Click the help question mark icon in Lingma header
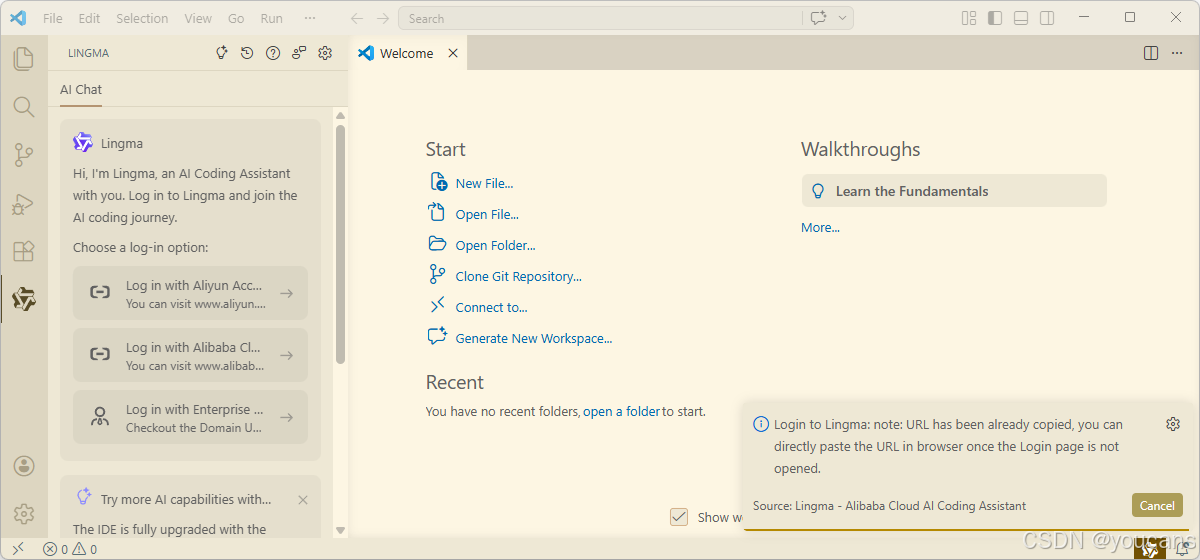Viewport: 1200px width, 560px height. [273, 53]
